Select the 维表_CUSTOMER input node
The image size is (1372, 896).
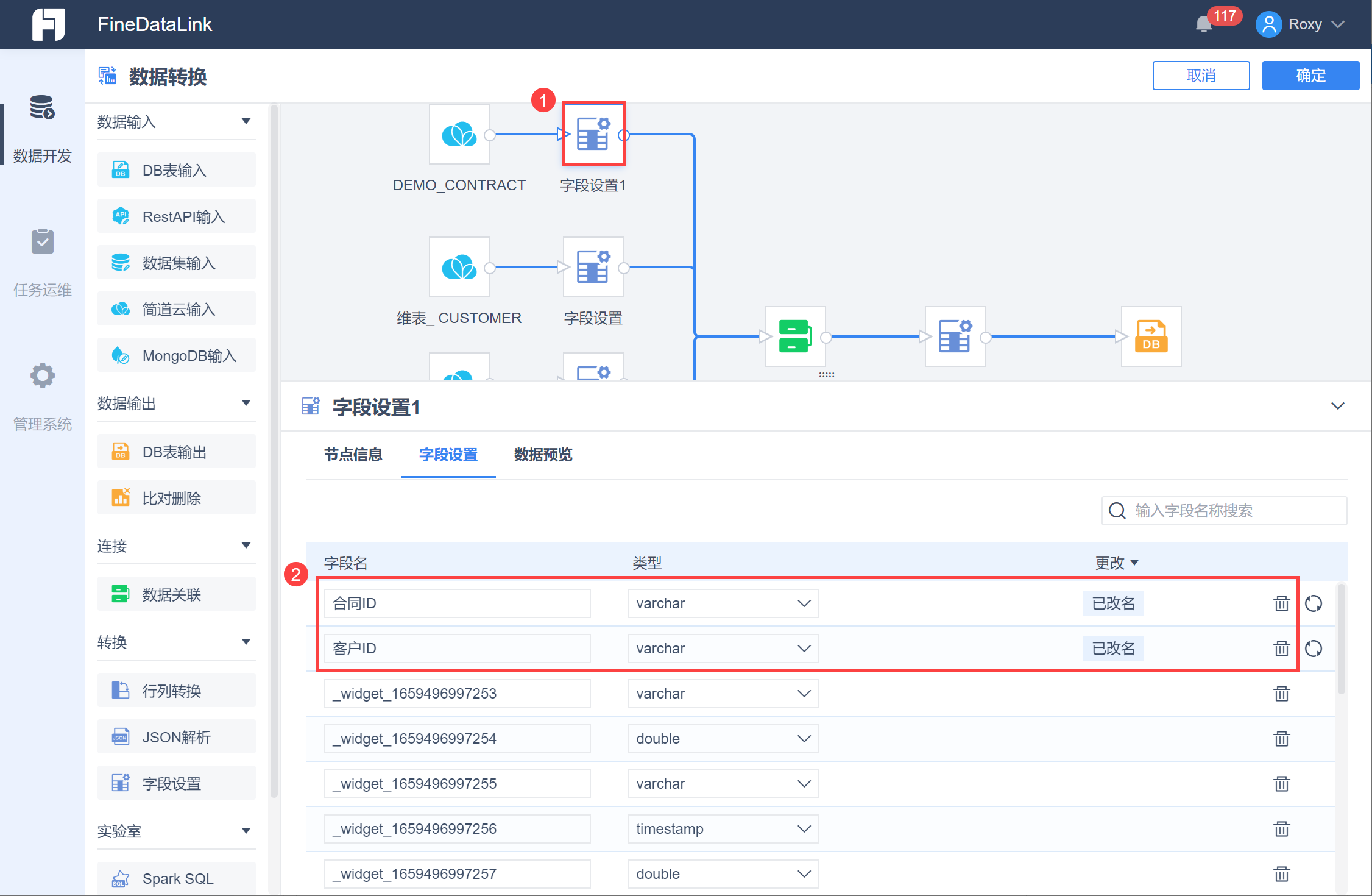[x=459, y=267]
